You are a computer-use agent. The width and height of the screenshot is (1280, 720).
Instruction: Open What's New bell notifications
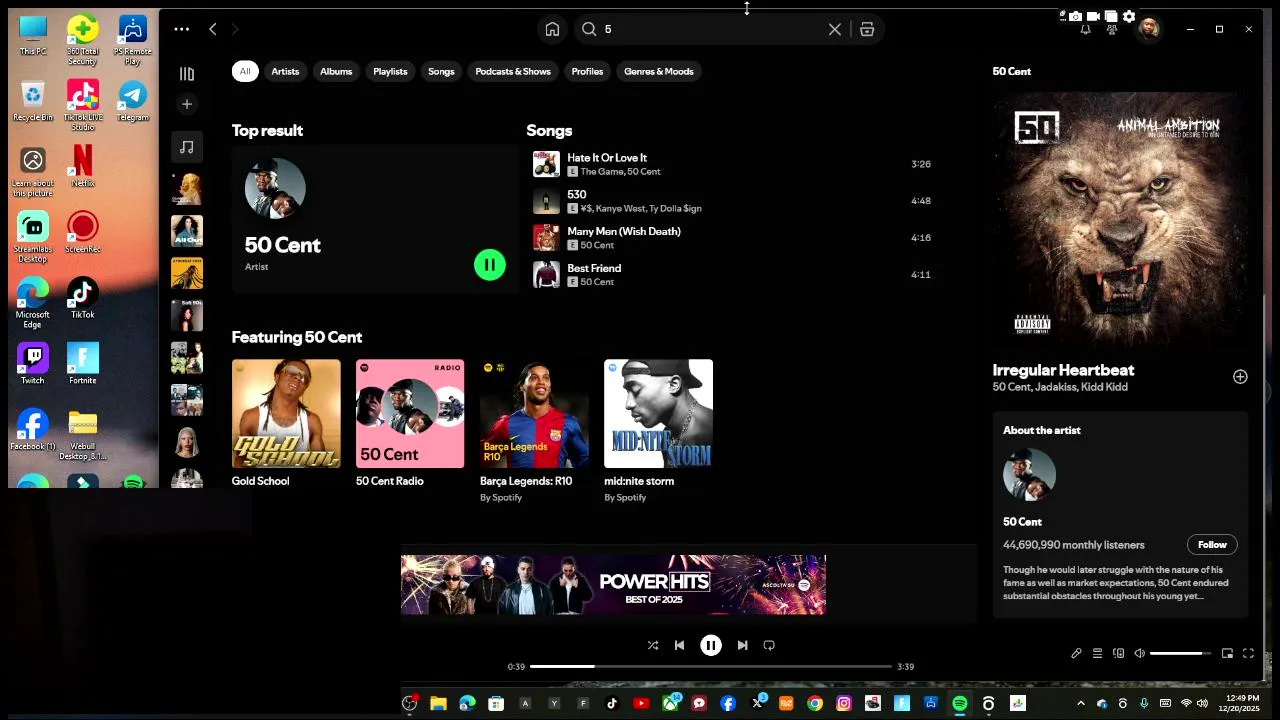[1085, 29]
